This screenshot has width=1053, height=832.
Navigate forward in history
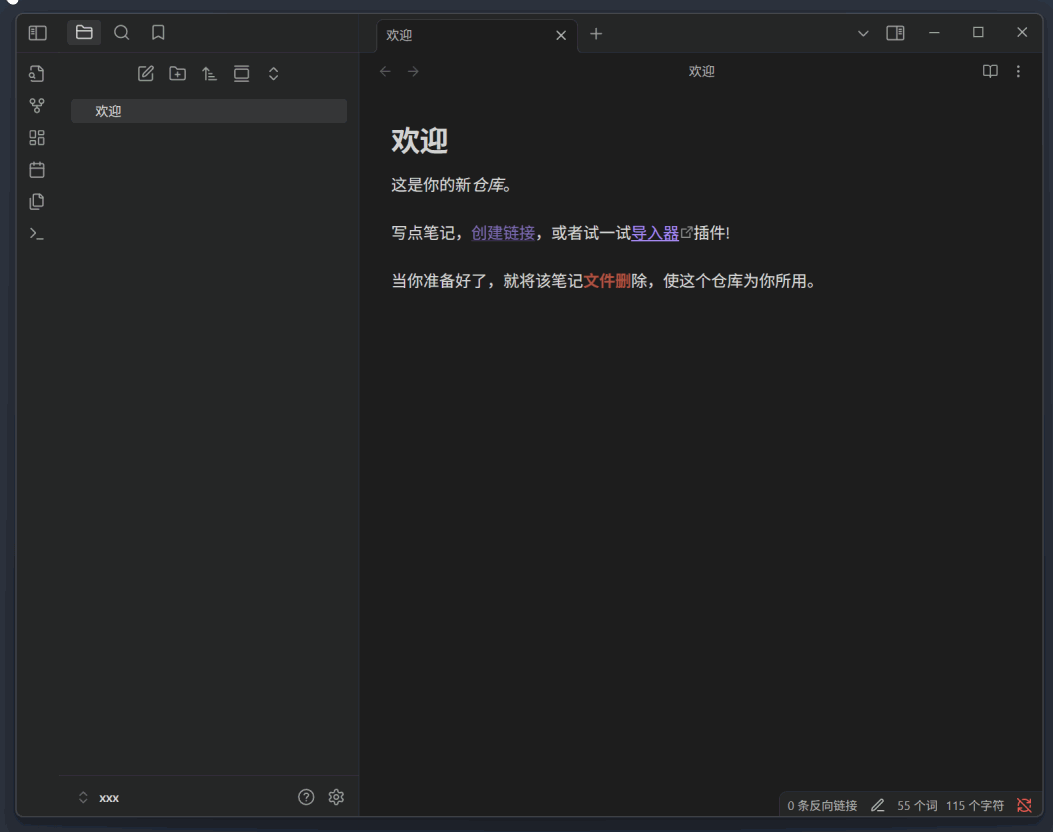pyautogui.click(x=413, y=71)
